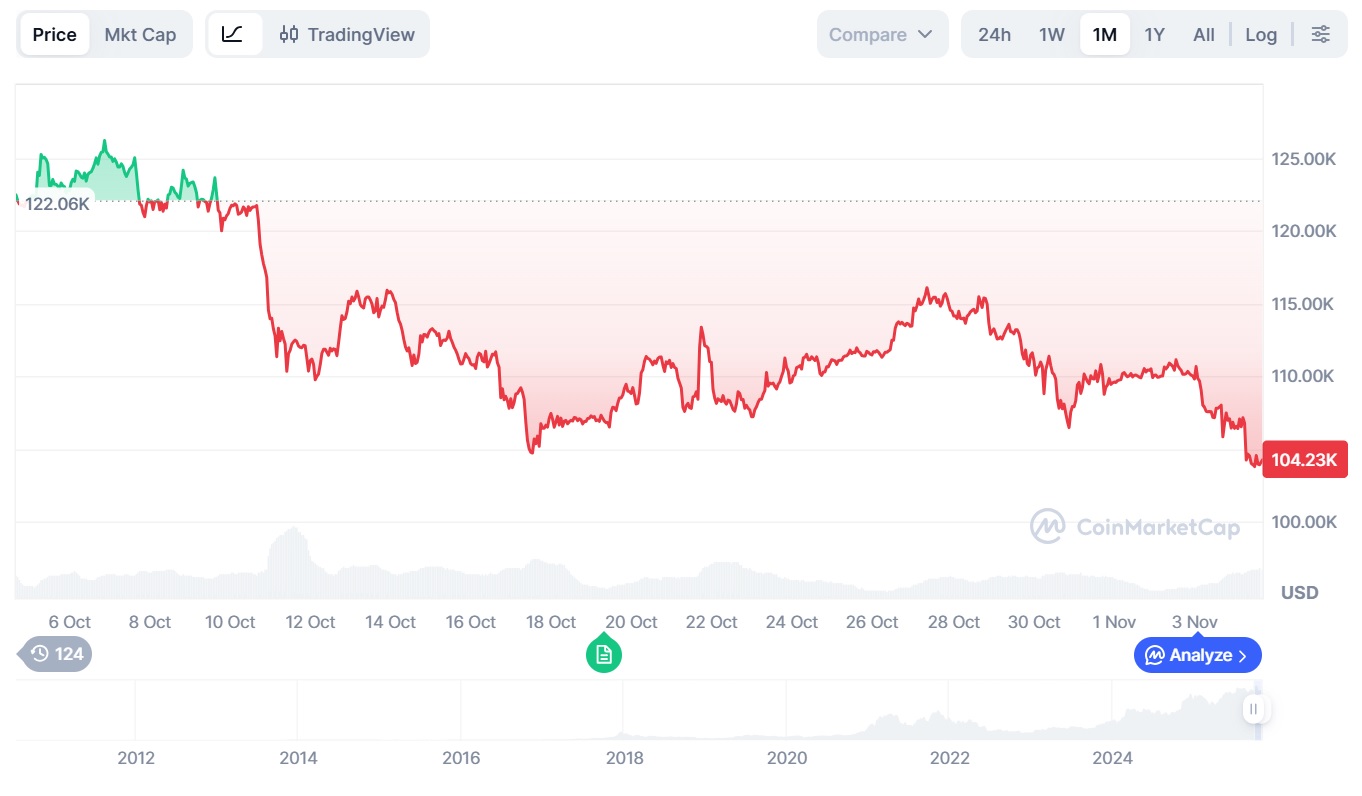Click the Analyze sparkle icon
Image resolution: width=1362 pixels, height=796 pixels.
(1157, 655)
